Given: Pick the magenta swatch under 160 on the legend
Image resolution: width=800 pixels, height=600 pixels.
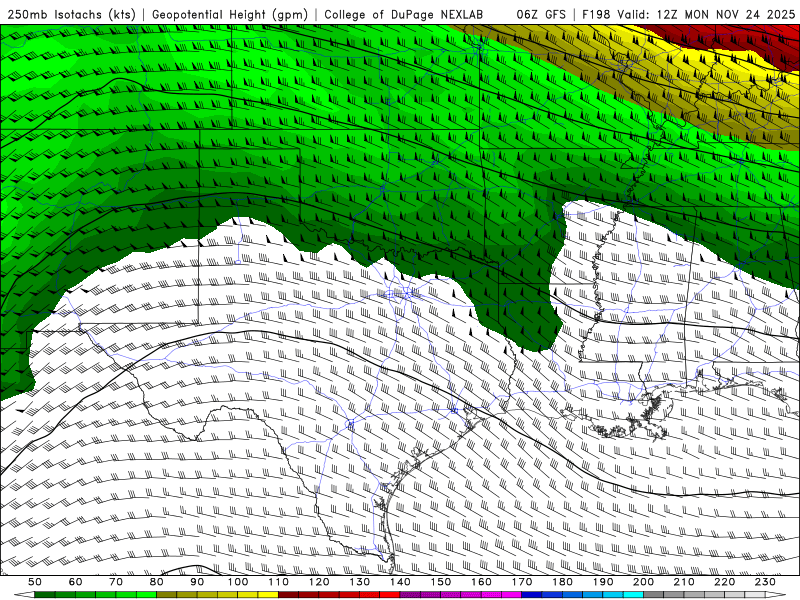Looking at the screenshot, I should (x=491, y=594).
